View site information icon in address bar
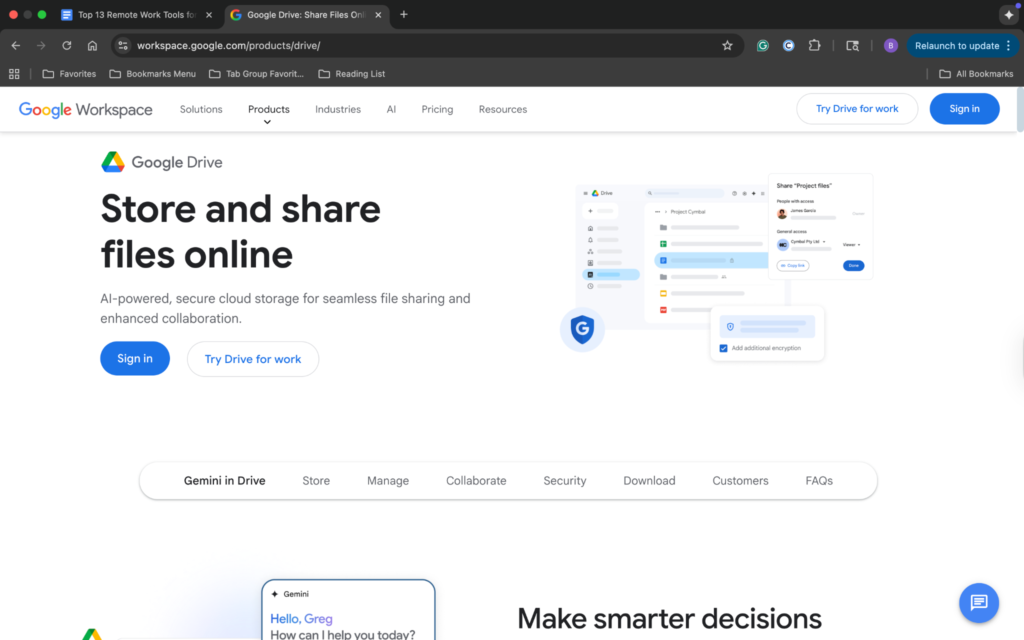The width and height of the screenshot is (1024, 640). tap(123, 46)
